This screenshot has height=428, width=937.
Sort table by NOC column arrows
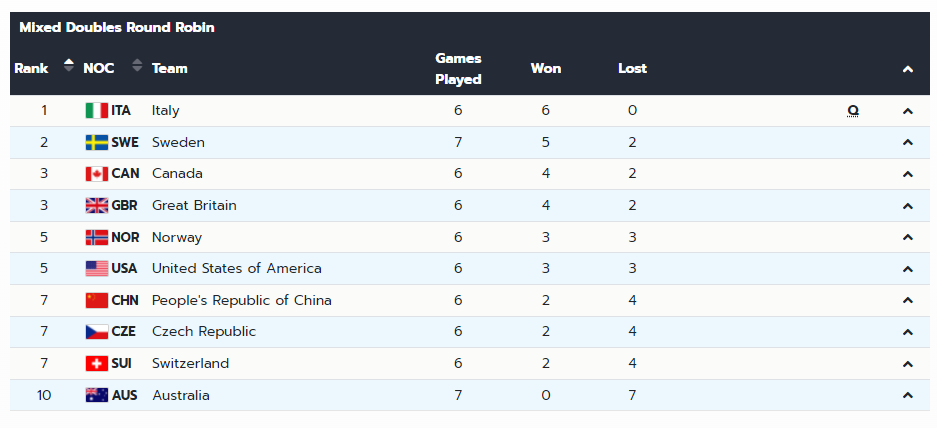tap(137, 66)
